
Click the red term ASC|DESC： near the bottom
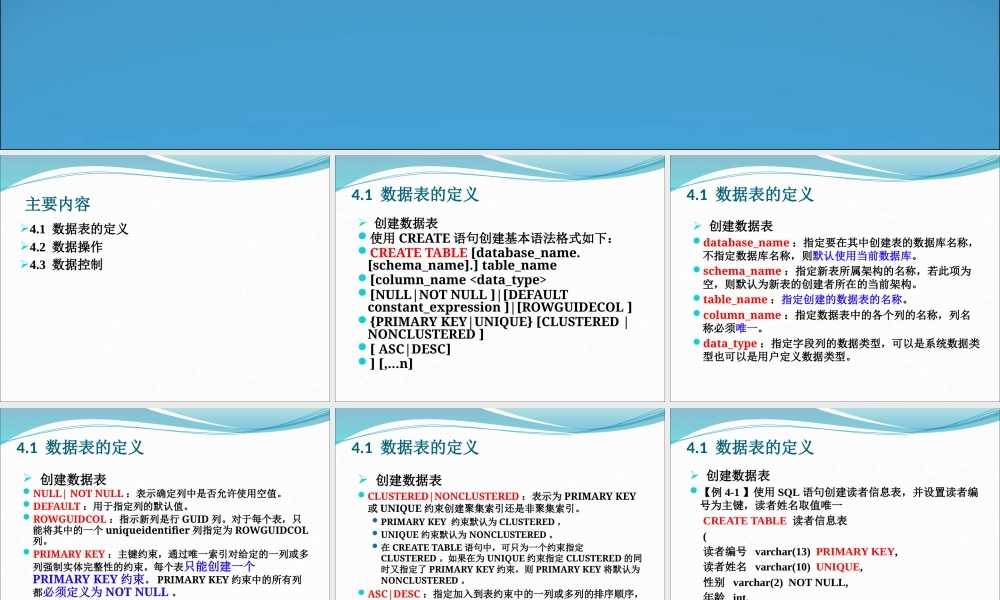click(397, 594)
